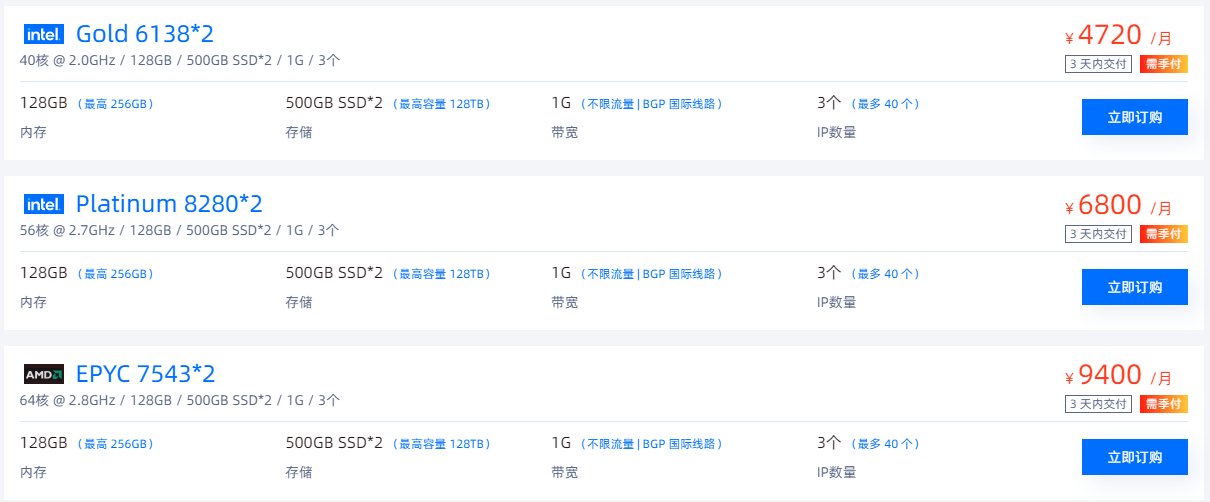Click the orange 需手付 badge for EPYC 7543*2

(1163, 404)
